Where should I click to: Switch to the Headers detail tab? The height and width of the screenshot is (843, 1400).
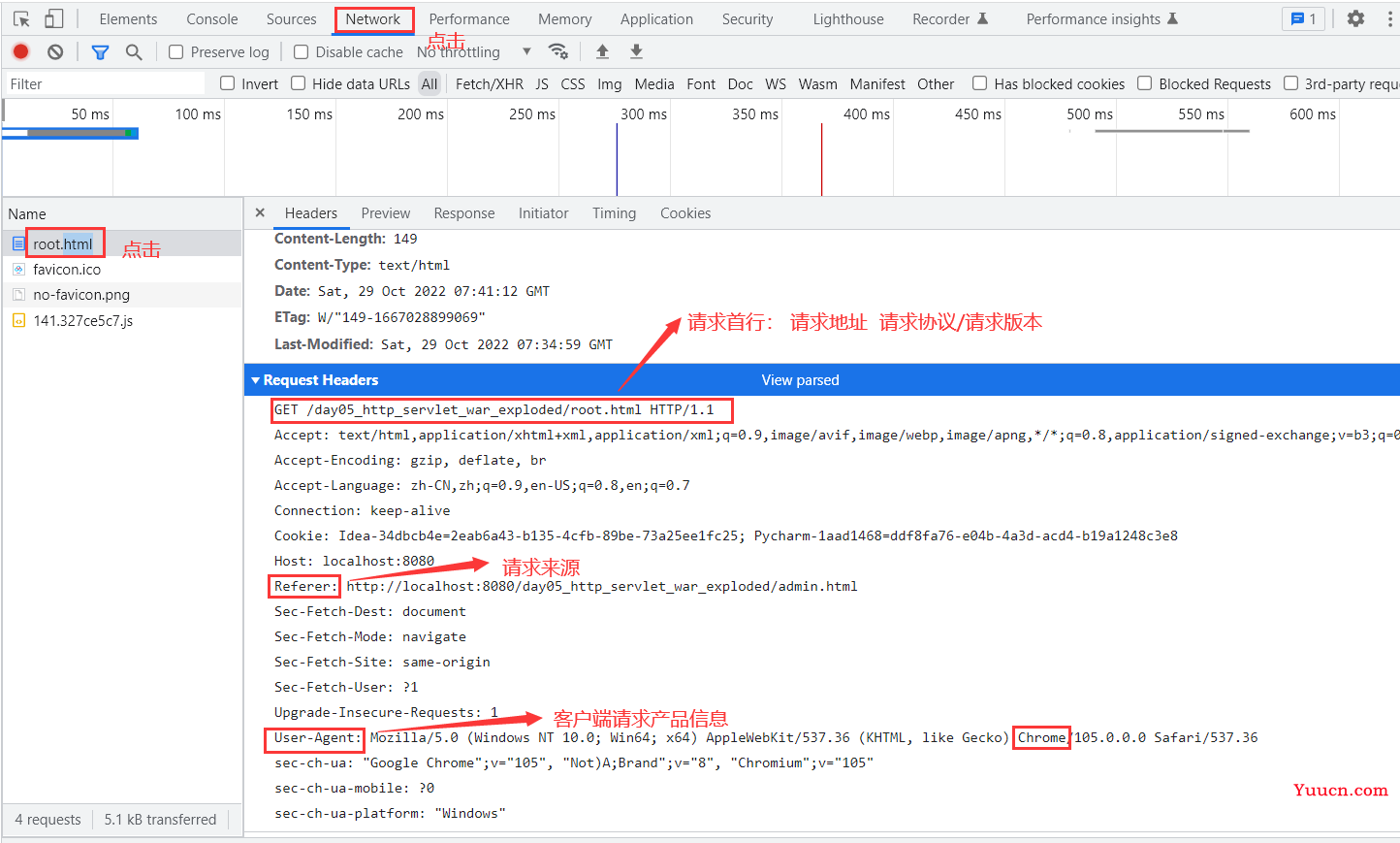point(311,212)
